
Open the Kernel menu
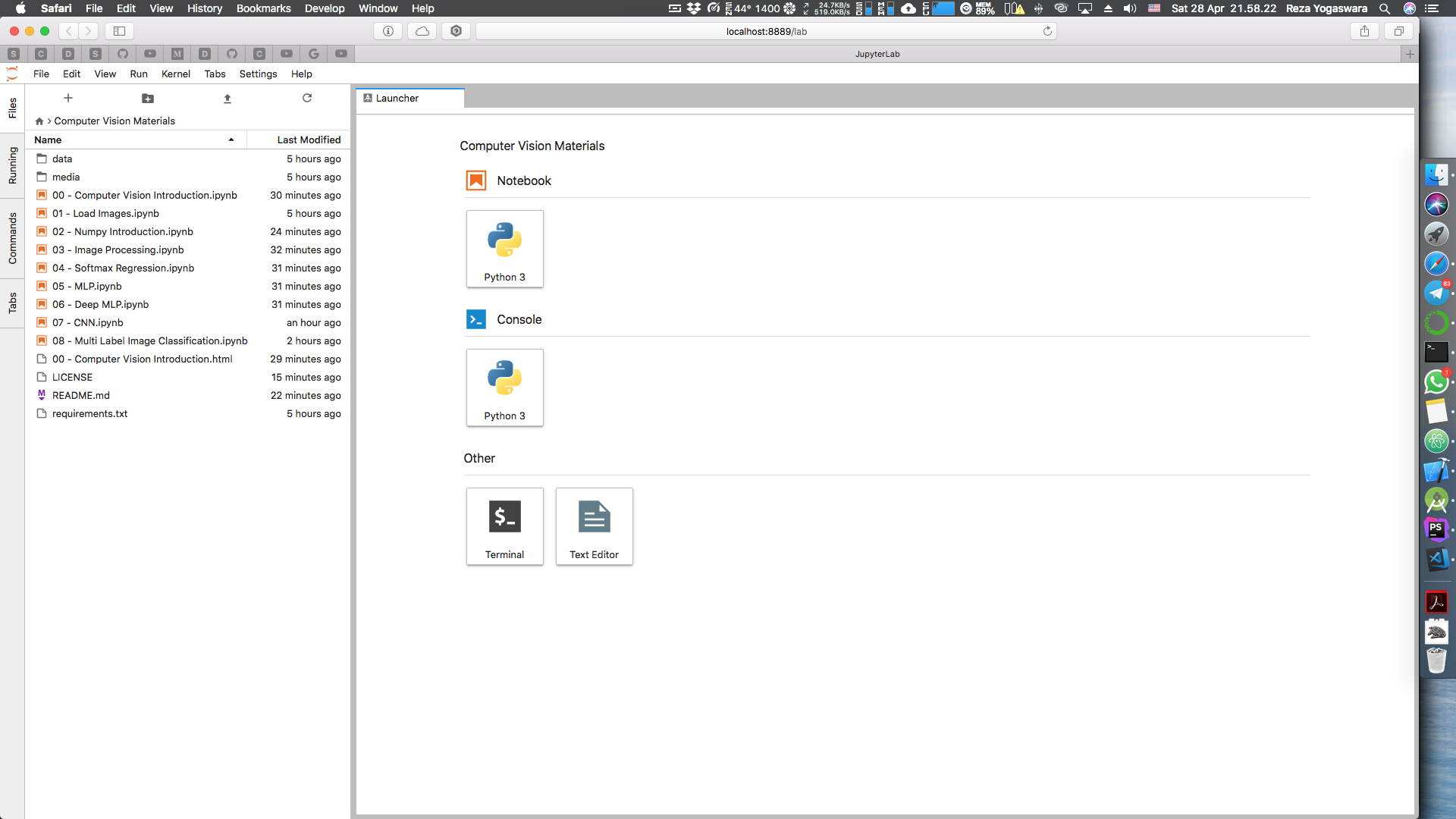click(x=175, y=74)
